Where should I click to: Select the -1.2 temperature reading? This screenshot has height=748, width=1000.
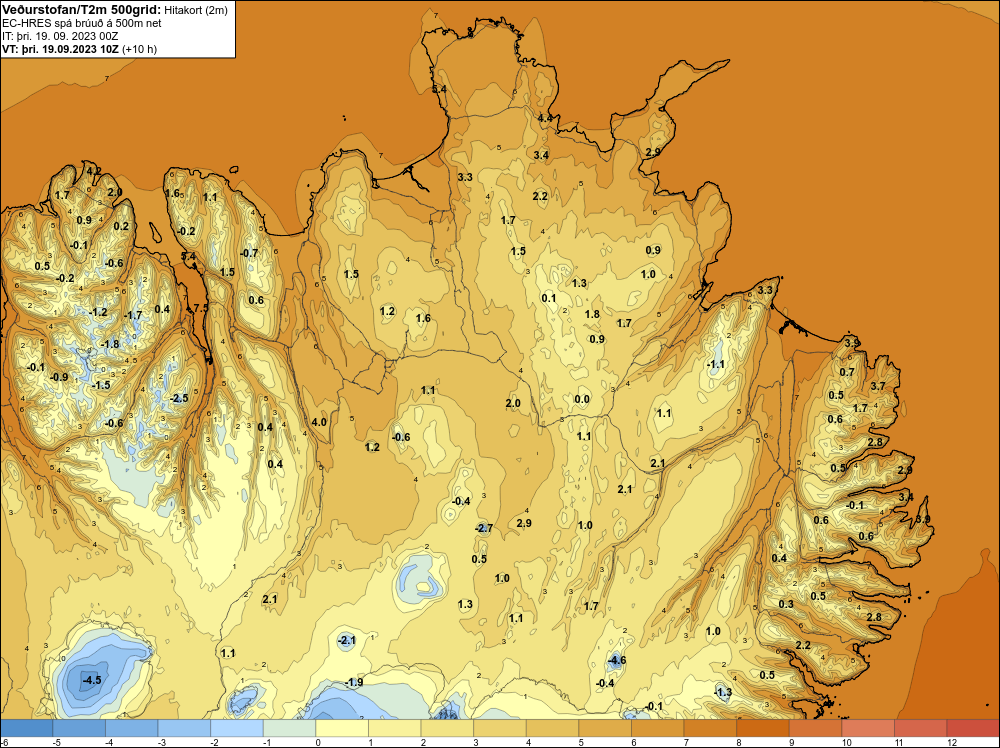point(98,312)
